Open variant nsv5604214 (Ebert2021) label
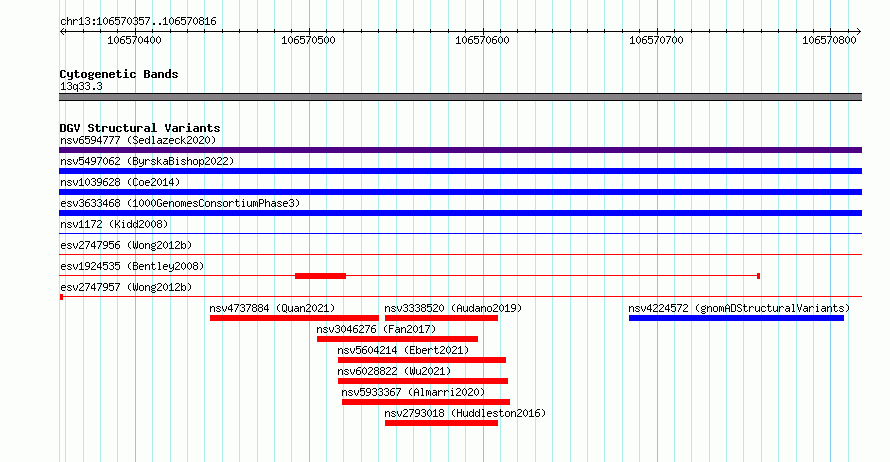 click(403, 350)
